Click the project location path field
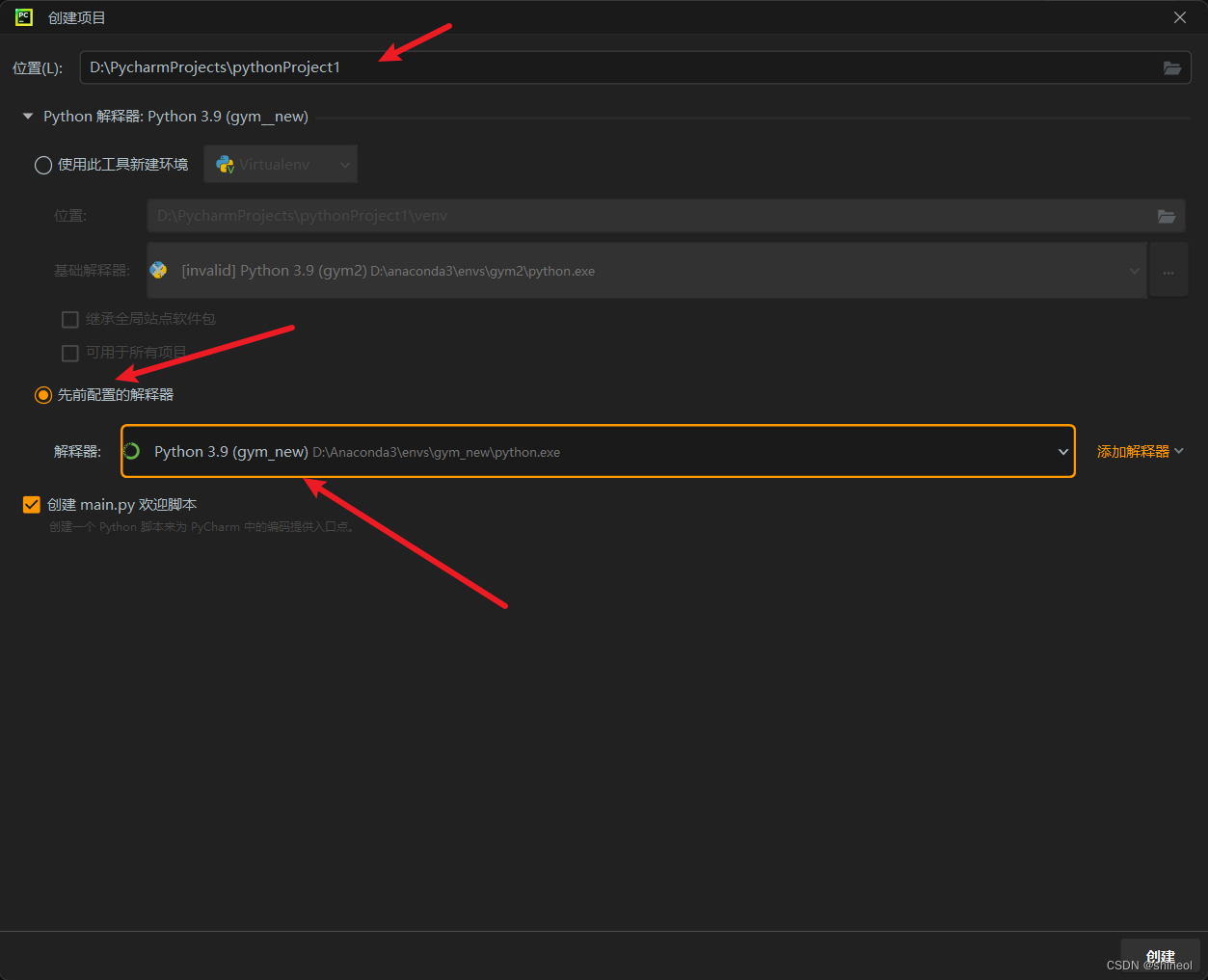The image size is (1208, 980). coord(635,67)
